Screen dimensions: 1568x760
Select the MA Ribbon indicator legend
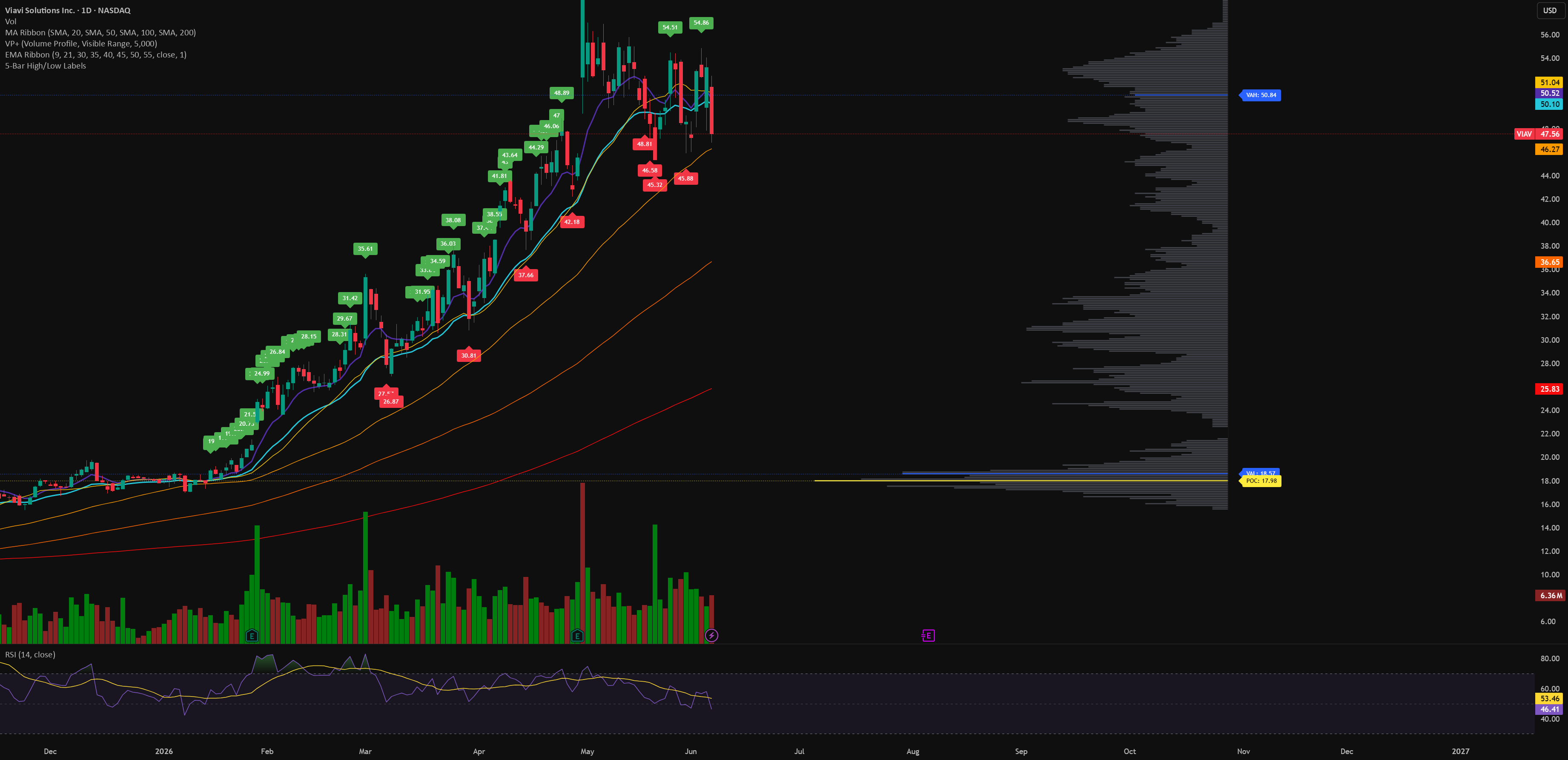[x=100, y=32]
